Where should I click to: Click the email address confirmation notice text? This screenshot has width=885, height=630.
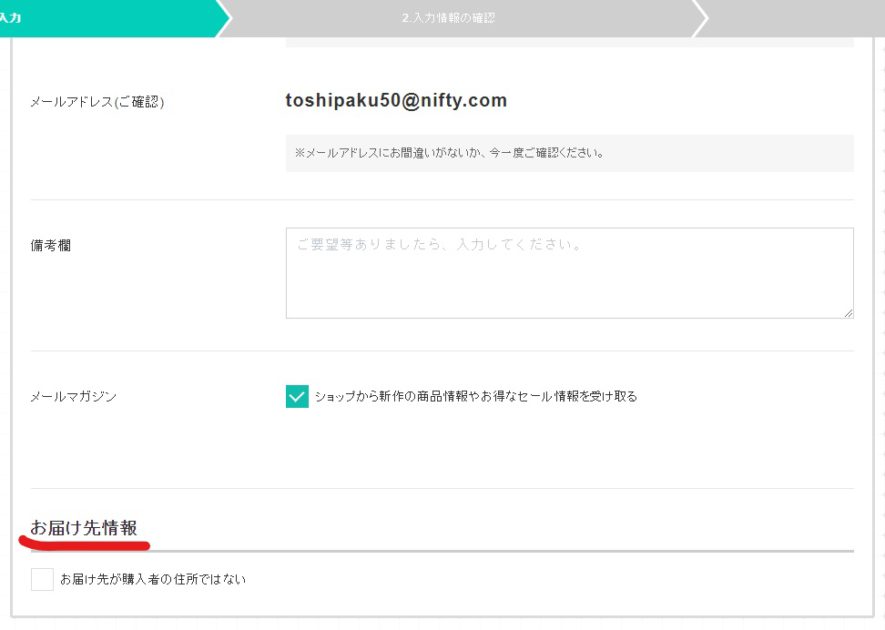(449, 153)
